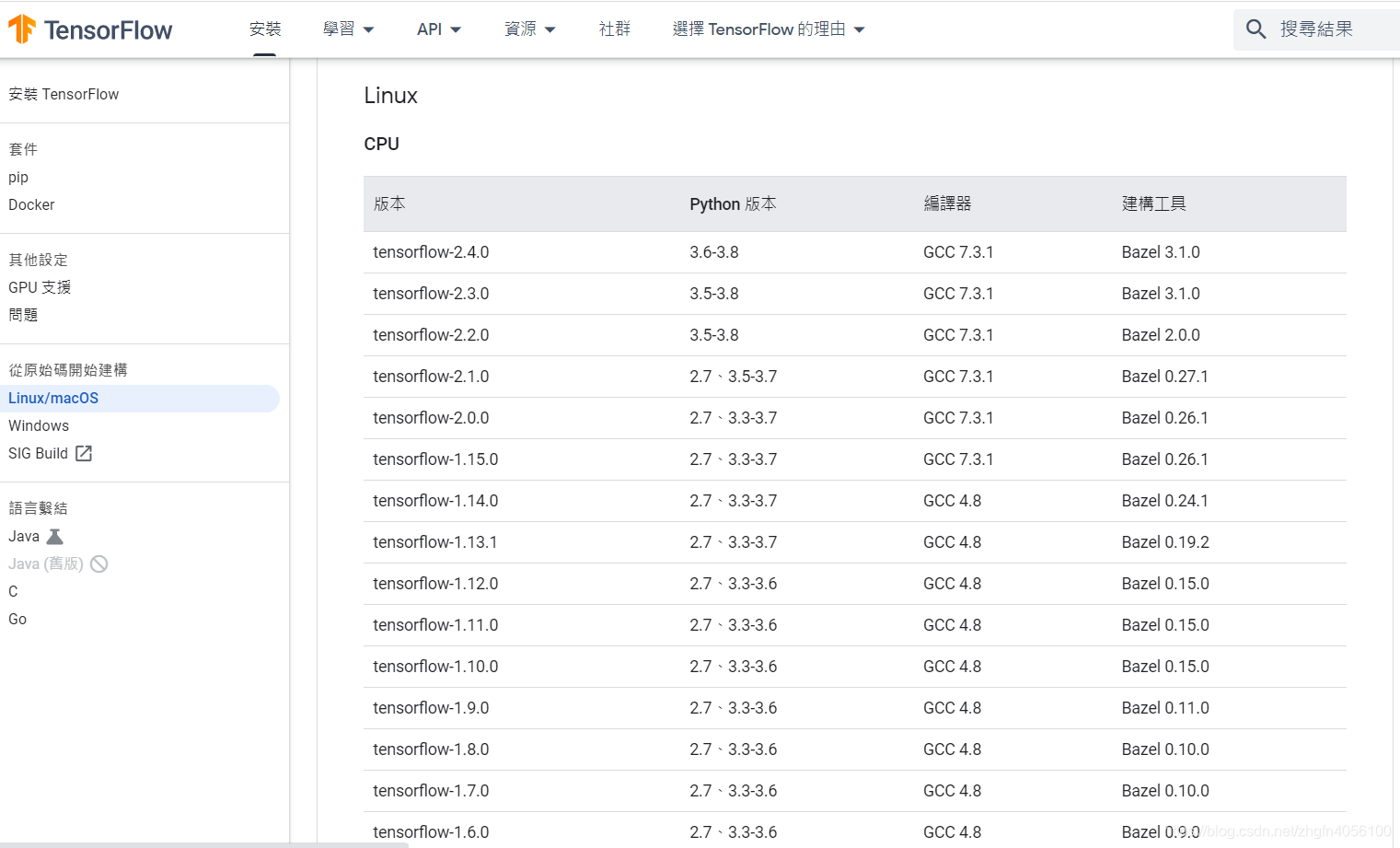Click tensorflow-1.8.0 cell
The width and height of the screenshot is (1400, 848).
(431, 749)
